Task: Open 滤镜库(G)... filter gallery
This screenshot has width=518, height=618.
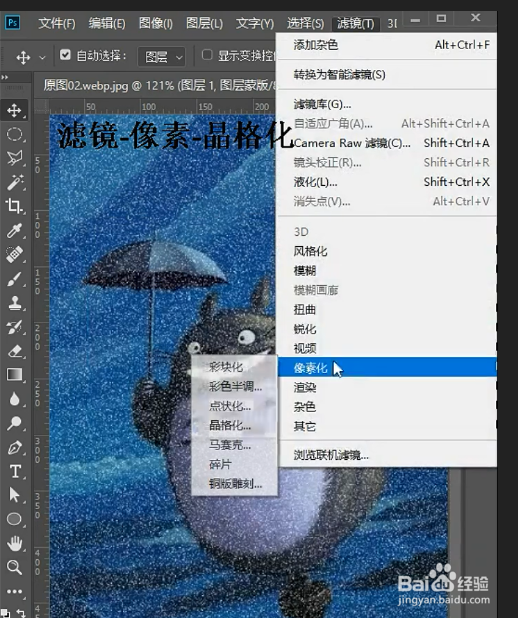Action: [x=387, y=104]
